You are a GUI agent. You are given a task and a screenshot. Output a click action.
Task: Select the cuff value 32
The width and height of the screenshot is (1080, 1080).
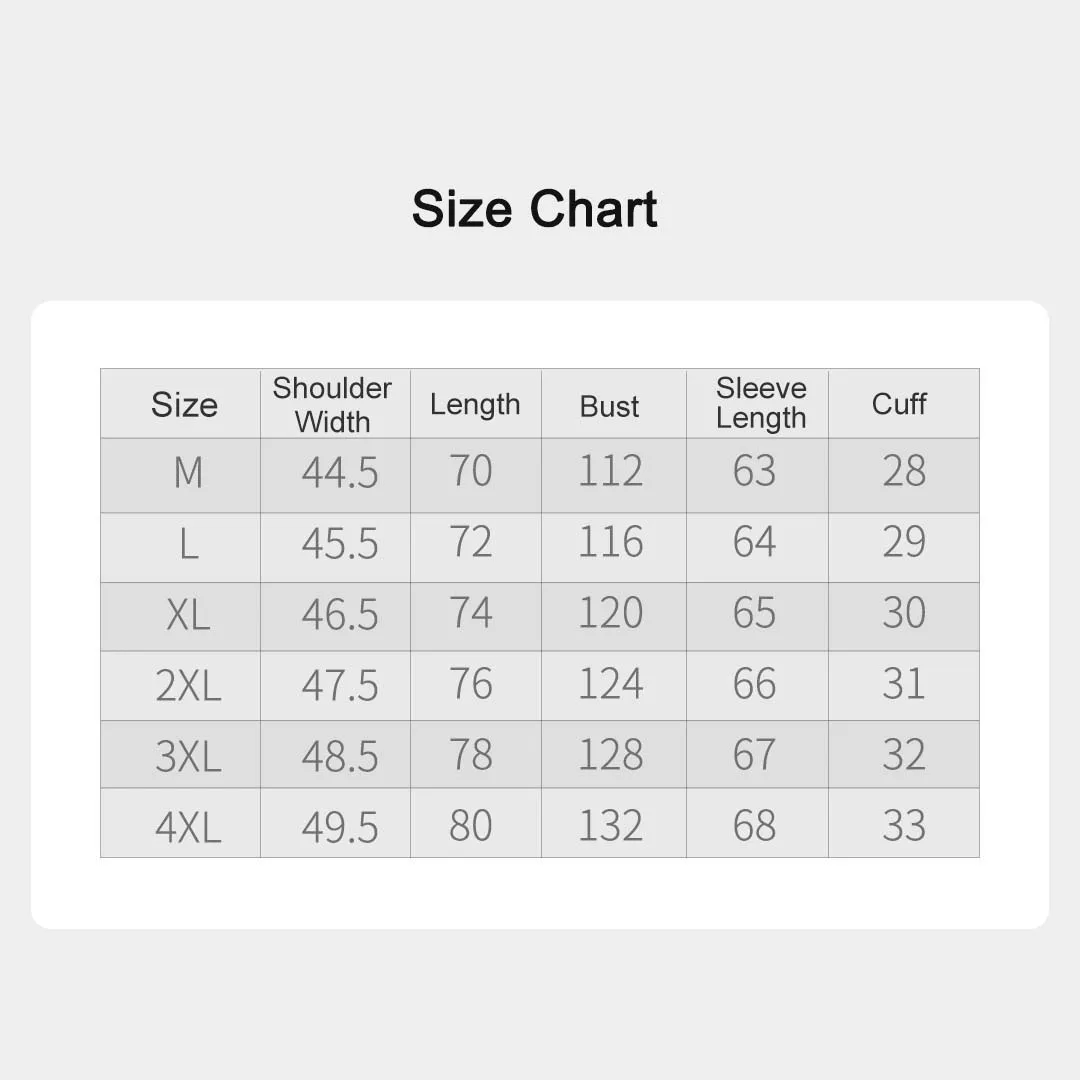point(904,756)
